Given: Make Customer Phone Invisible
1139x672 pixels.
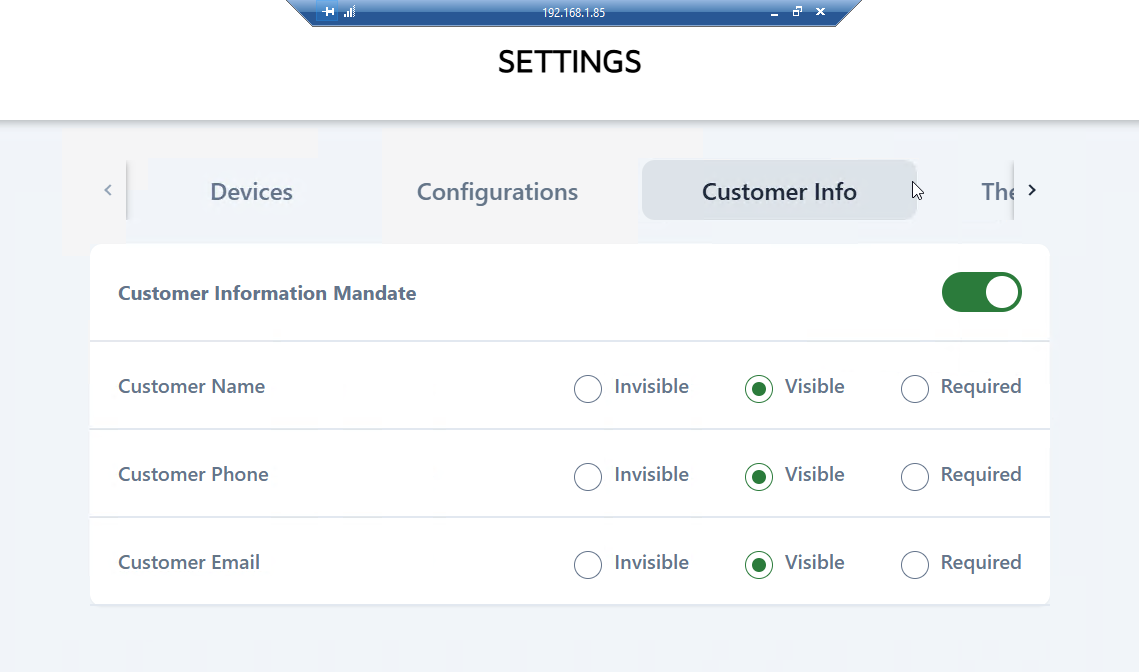Looking at the screenshot, I should pos(588,476).
